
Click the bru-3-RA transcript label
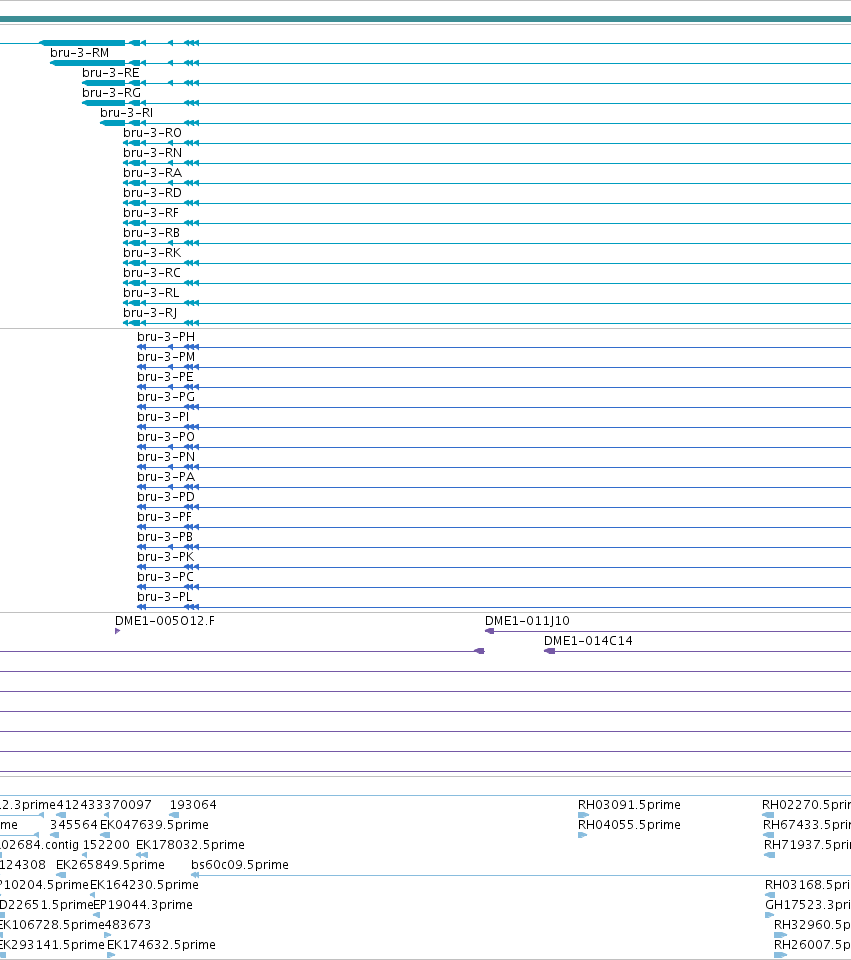pyautogui.click(x=152, y=173)
